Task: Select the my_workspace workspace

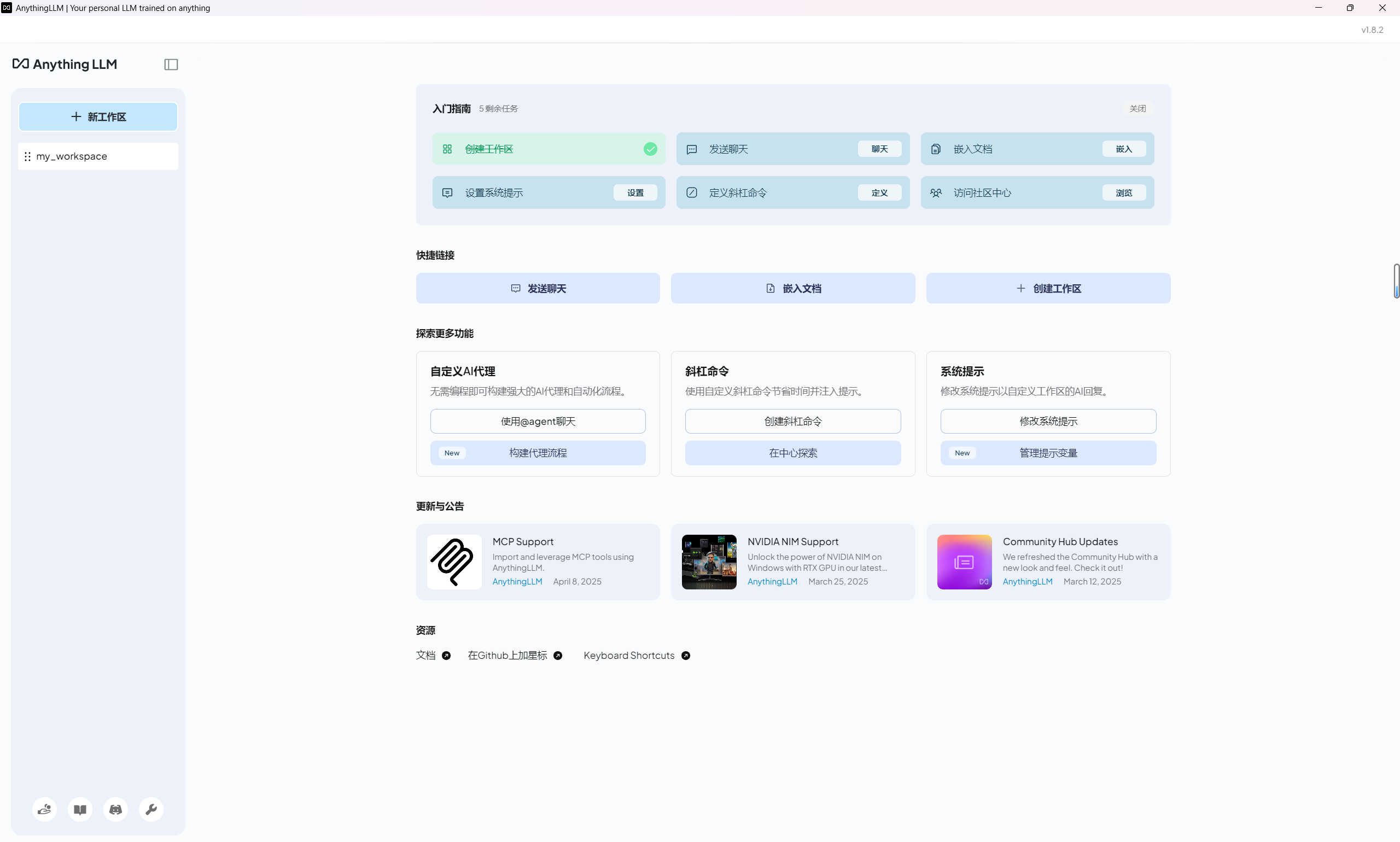Action: tap(98, 156)
